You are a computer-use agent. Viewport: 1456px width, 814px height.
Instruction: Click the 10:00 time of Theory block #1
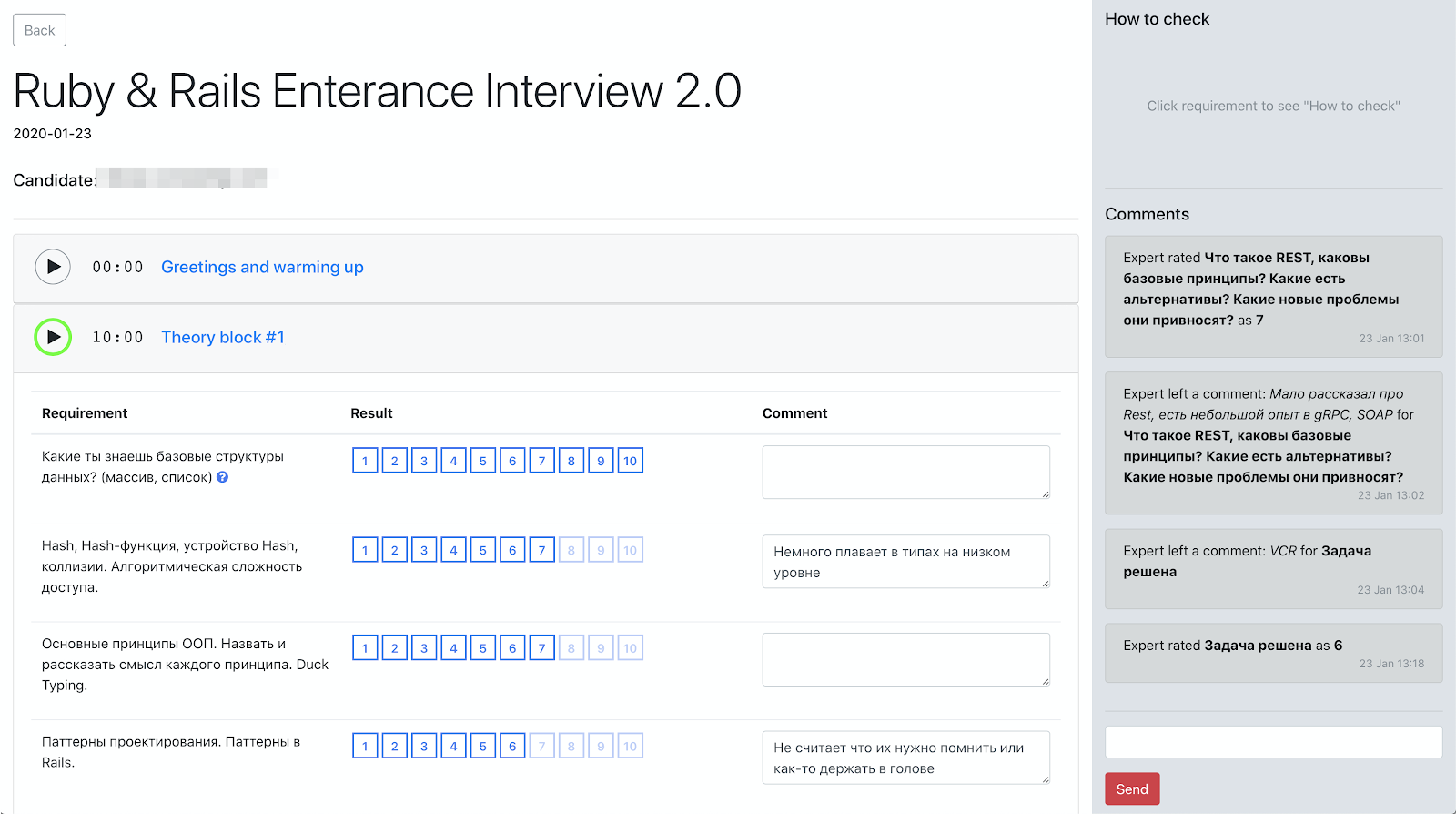coord(117,337)
